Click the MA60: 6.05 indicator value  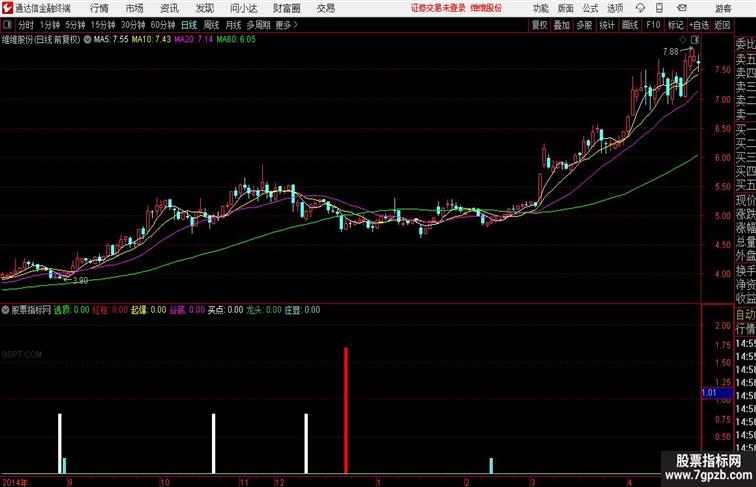[x=236, y=40]
